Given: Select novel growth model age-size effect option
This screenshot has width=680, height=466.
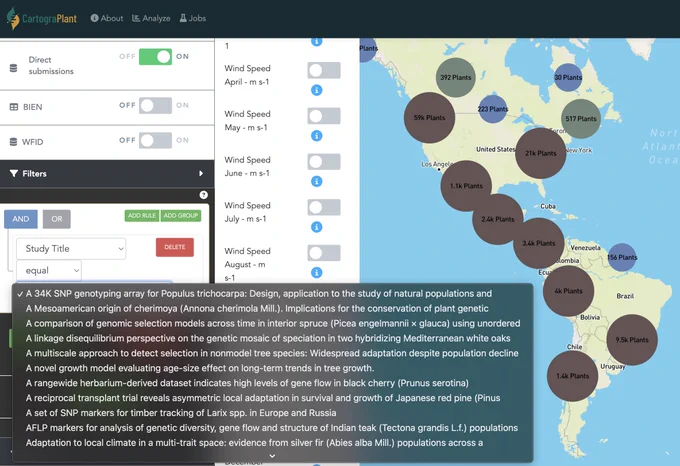Looking at the screenshot, I should coord(272,368).
